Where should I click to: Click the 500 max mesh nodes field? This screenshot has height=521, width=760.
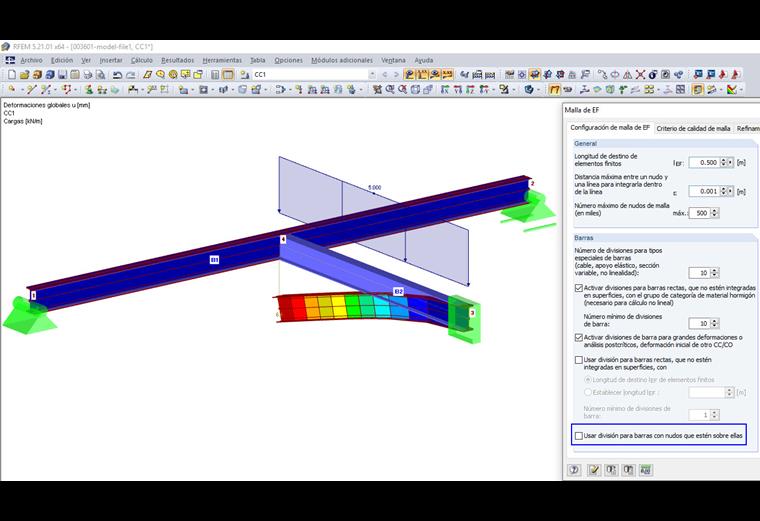pyautogui.click(x=699, y=213)
